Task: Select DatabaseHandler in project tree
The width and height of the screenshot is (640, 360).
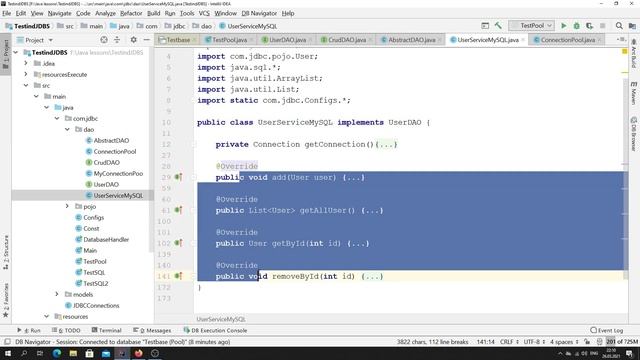Action: (106, 239)
